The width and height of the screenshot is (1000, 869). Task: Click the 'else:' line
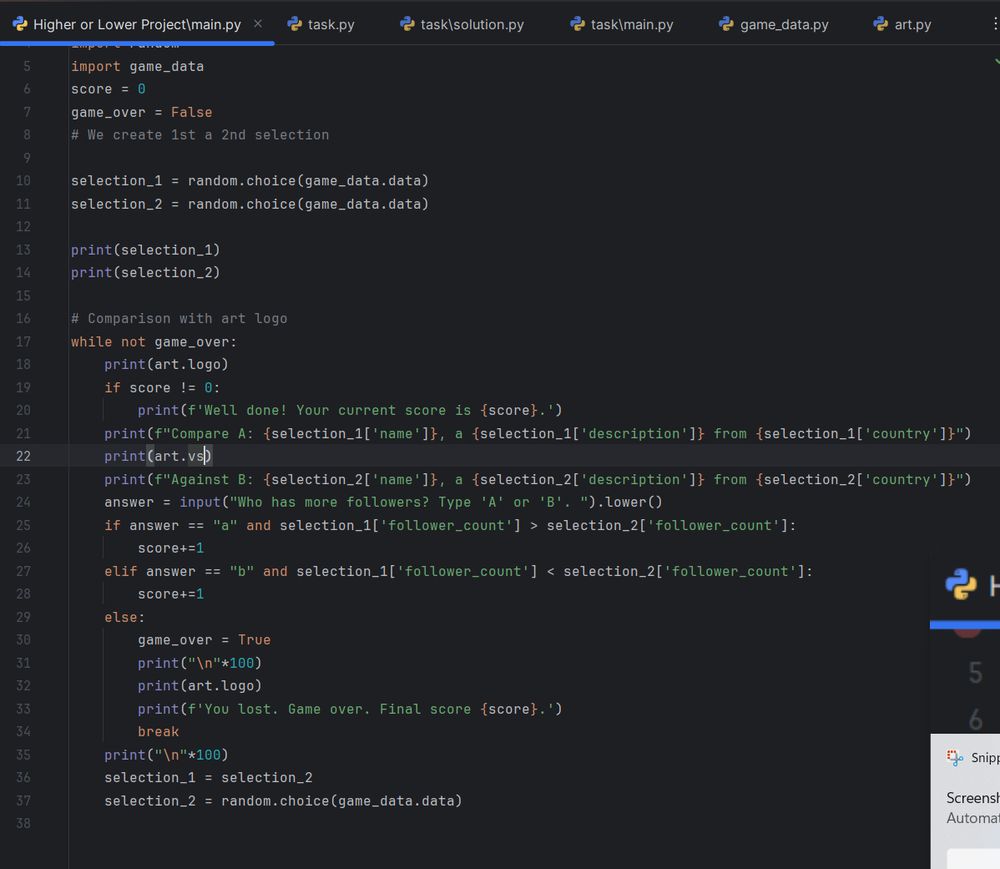pos(125,617)
